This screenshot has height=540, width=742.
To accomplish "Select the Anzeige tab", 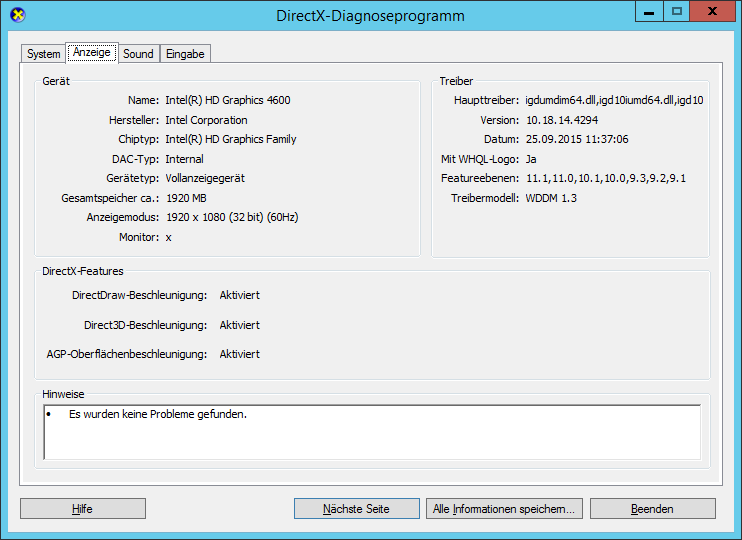I will pyautogui.click(x=92, y=52).
